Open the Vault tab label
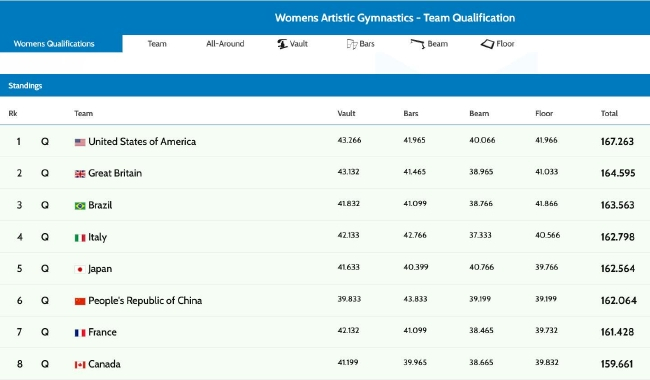Image resolution: width=650 pixels, height=380 pixels. (298, 44)
